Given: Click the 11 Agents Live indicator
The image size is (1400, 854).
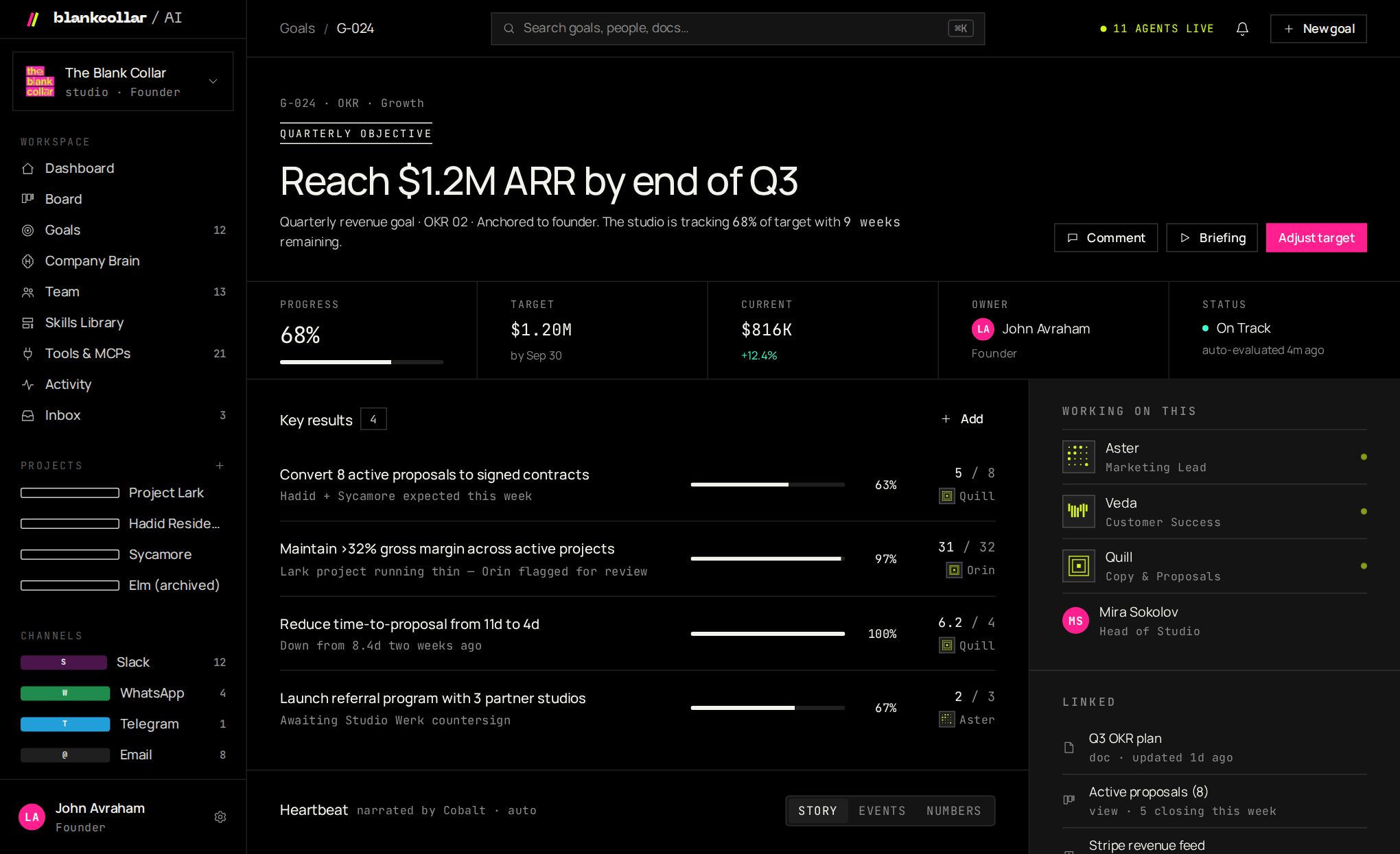Looking at the screenshot, I should coord(1157,29).
